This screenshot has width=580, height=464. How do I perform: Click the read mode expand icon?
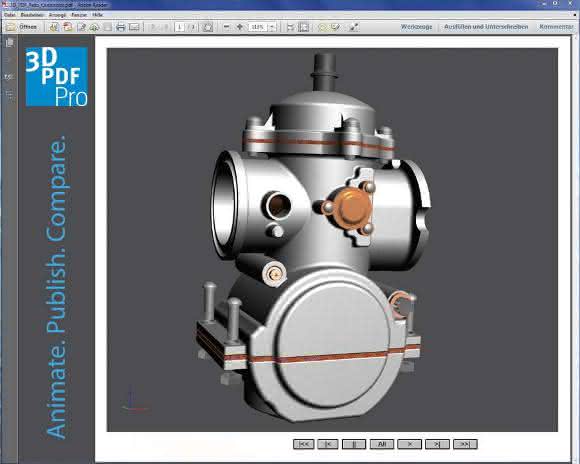click(x=354, y=27)
